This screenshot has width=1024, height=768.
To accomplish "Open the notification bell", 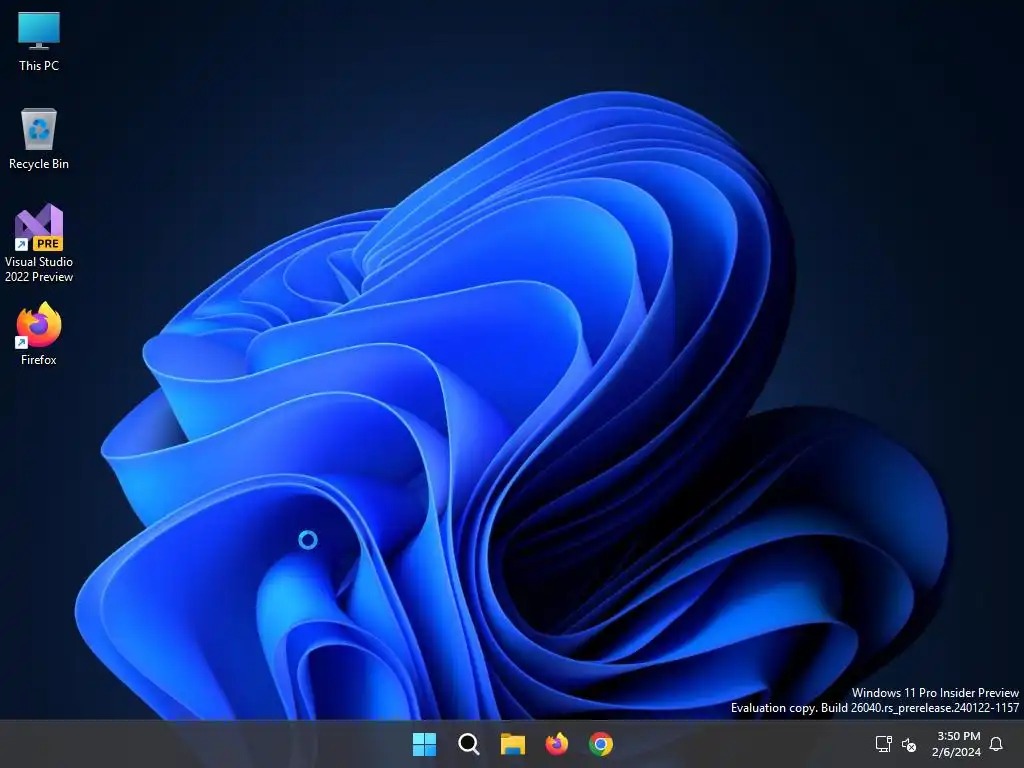I will (996, 744).
